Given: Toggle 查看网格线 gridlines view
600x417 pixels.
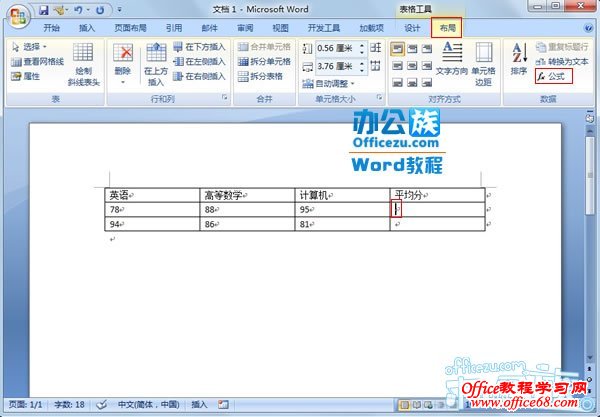Looking at the screenshot, I should coord(38,62).
